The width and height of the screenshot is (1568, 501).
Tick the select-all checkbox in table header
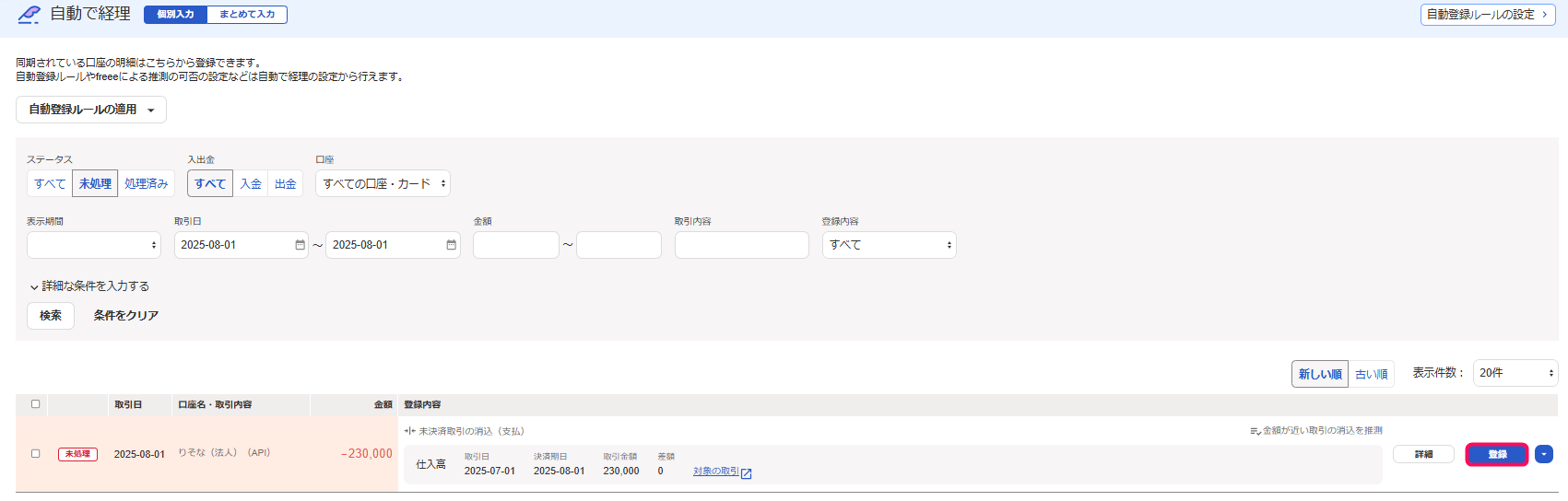click(x=36, y=404)
